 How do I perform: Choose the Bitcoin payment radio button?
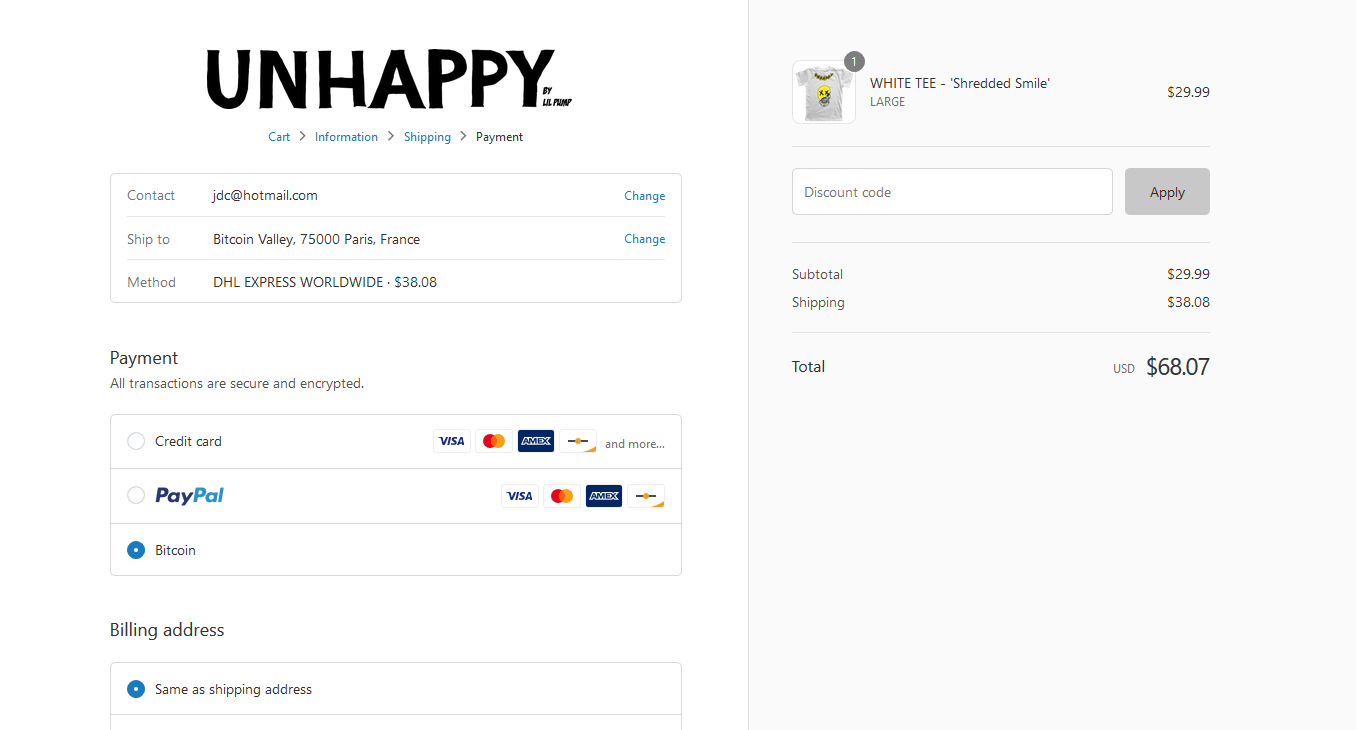point(136,550)
